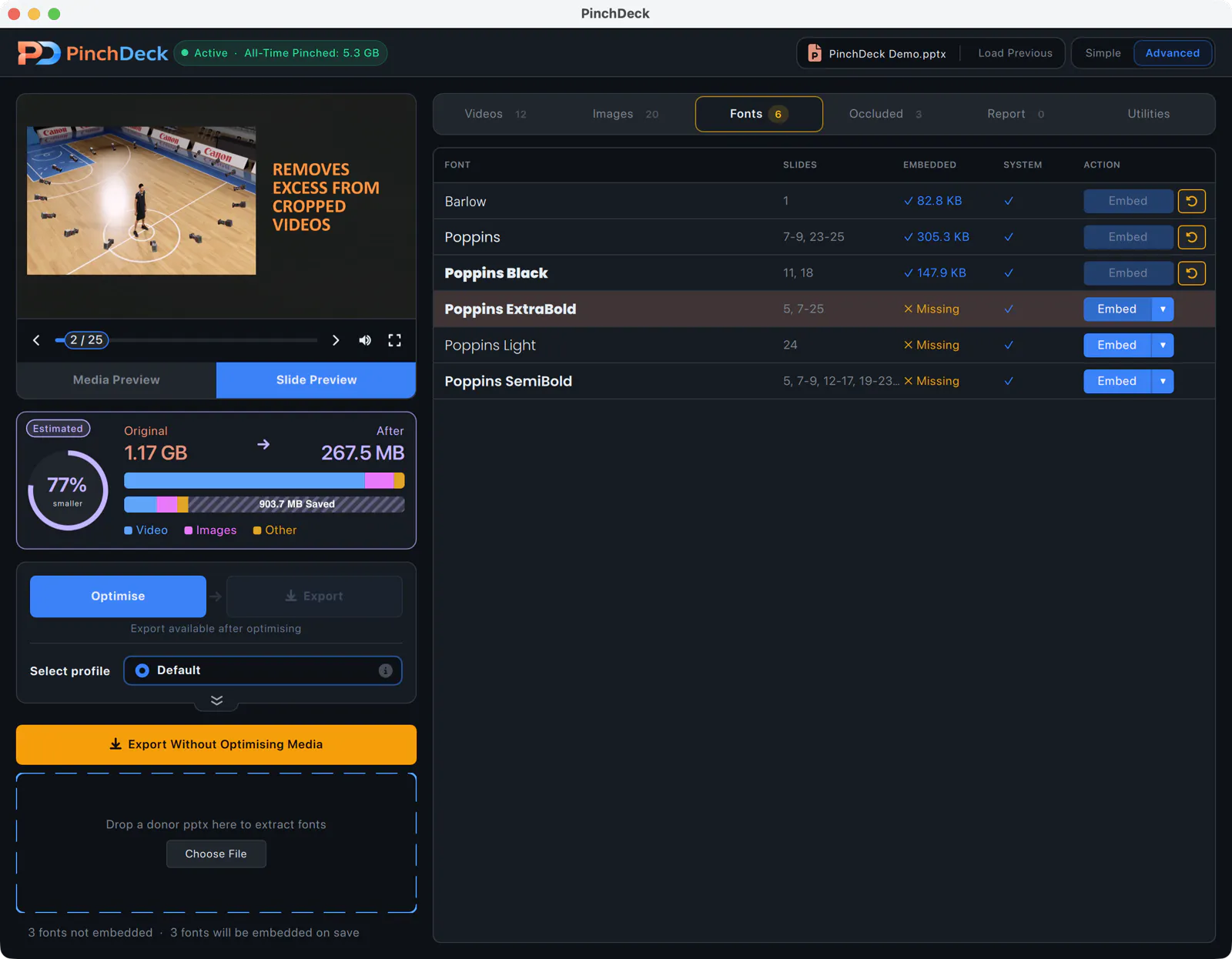Embed the Poppins ExtraBold font
The height and width of the screenshot is (959, 1232).
(x=1117, y=309)
